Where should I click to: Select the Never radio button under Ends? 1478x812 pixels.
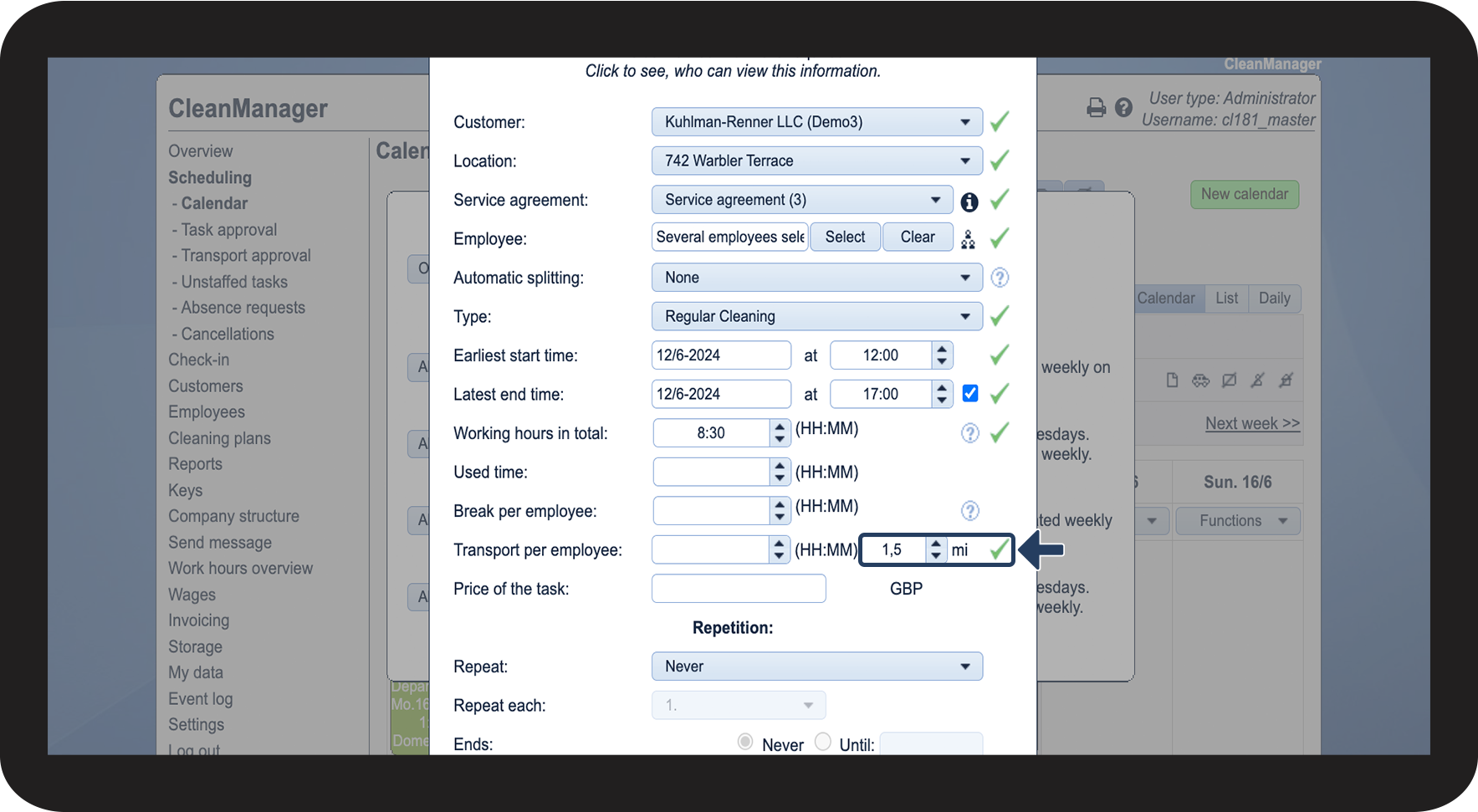point(745,742)
